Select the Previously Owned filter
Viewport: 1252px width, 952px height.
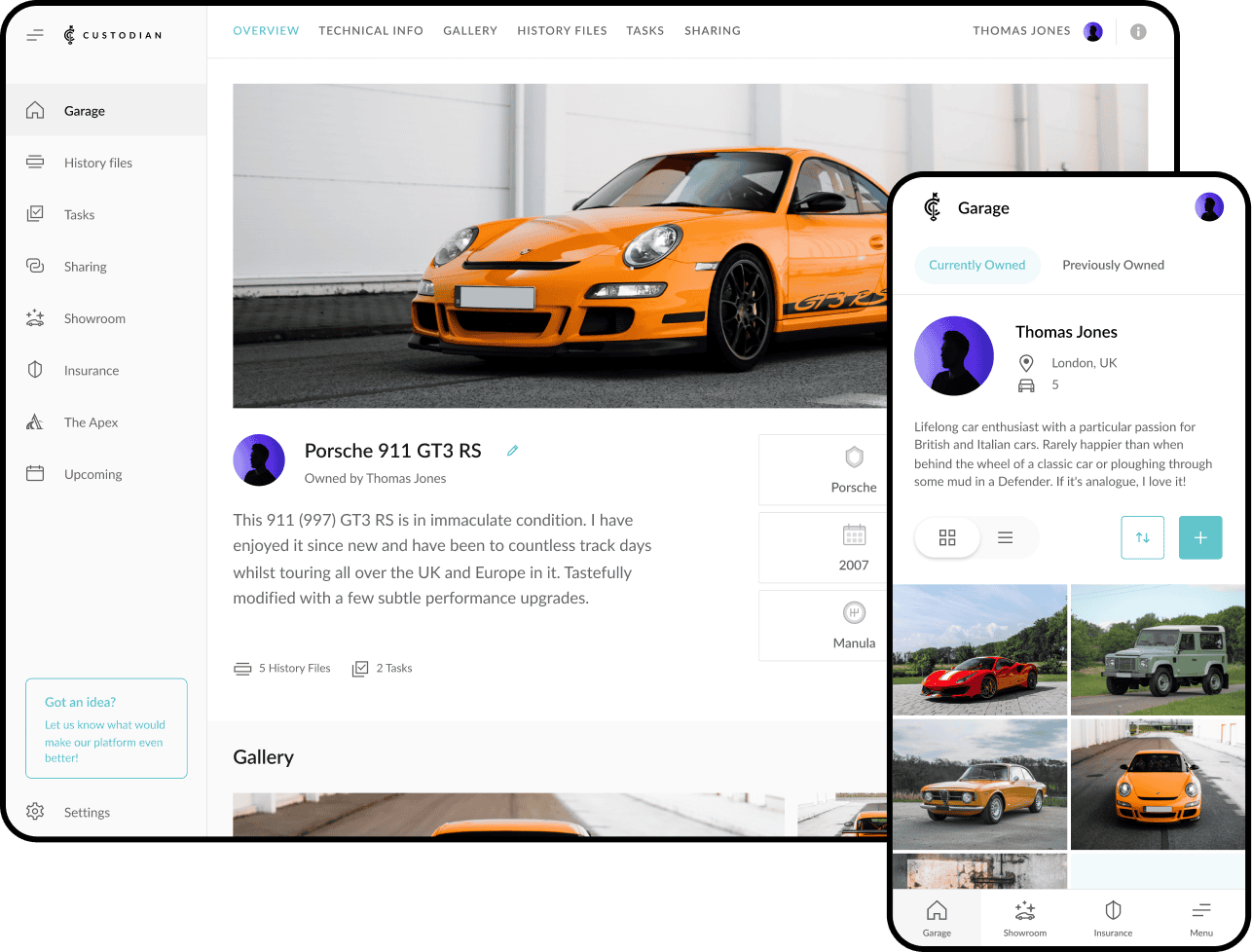[x=1113, y=265]
